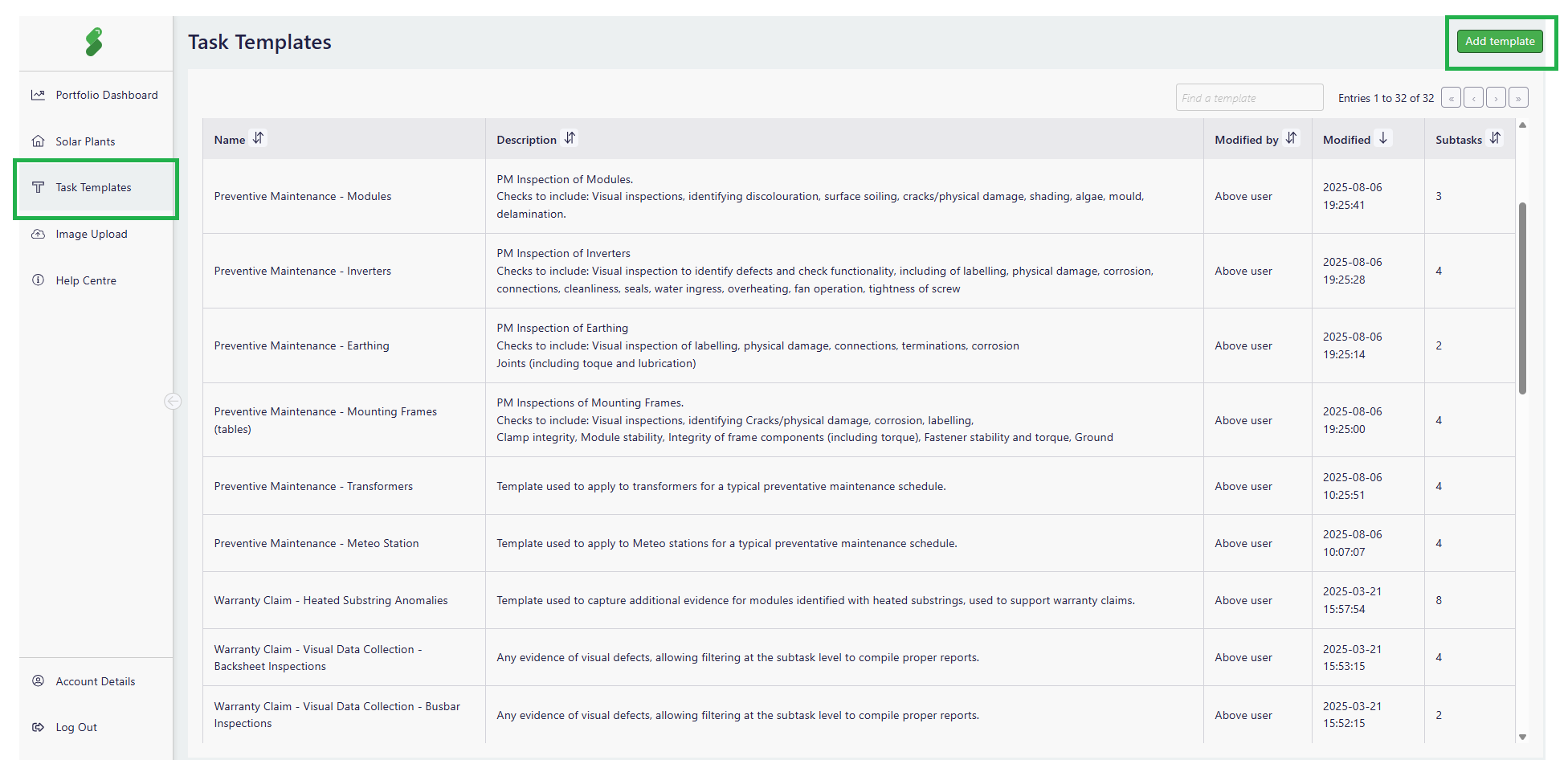Focus the Find a template search box

[1249, 98]
